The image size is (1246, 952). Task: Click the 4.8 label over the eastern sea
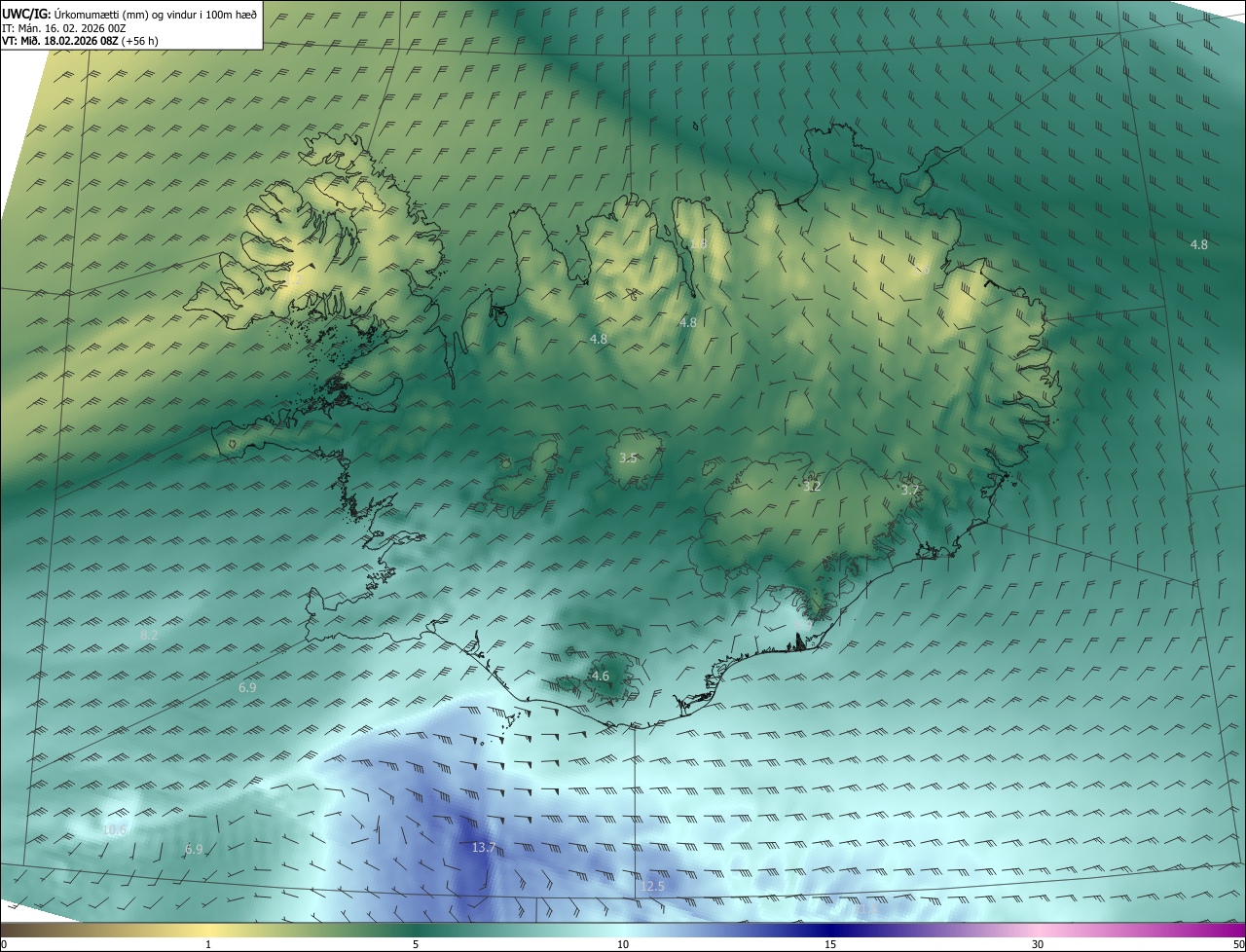1199,244
